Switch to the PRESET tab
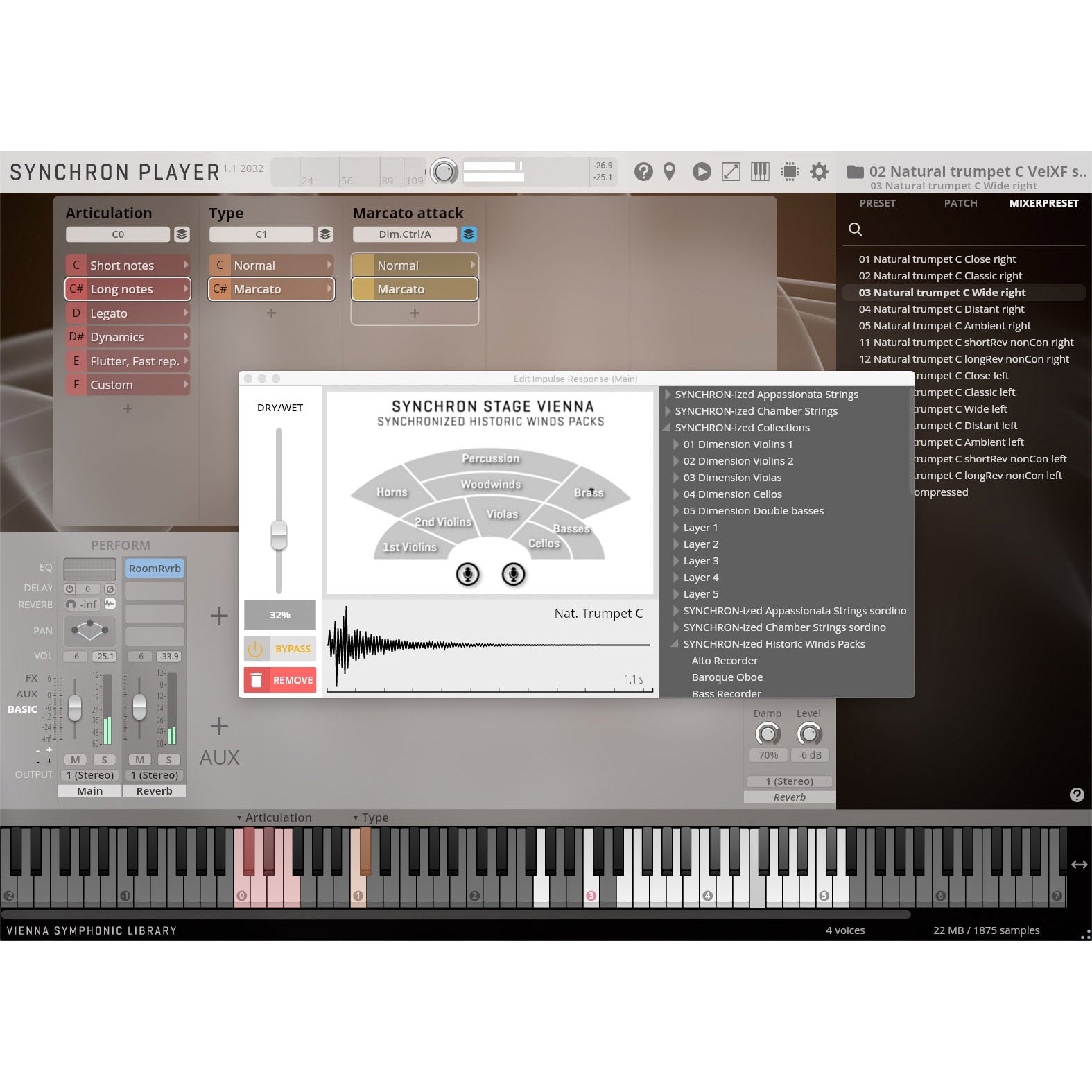Image resolution: width=1092 pixels, height=1092 pixels. 878,203
